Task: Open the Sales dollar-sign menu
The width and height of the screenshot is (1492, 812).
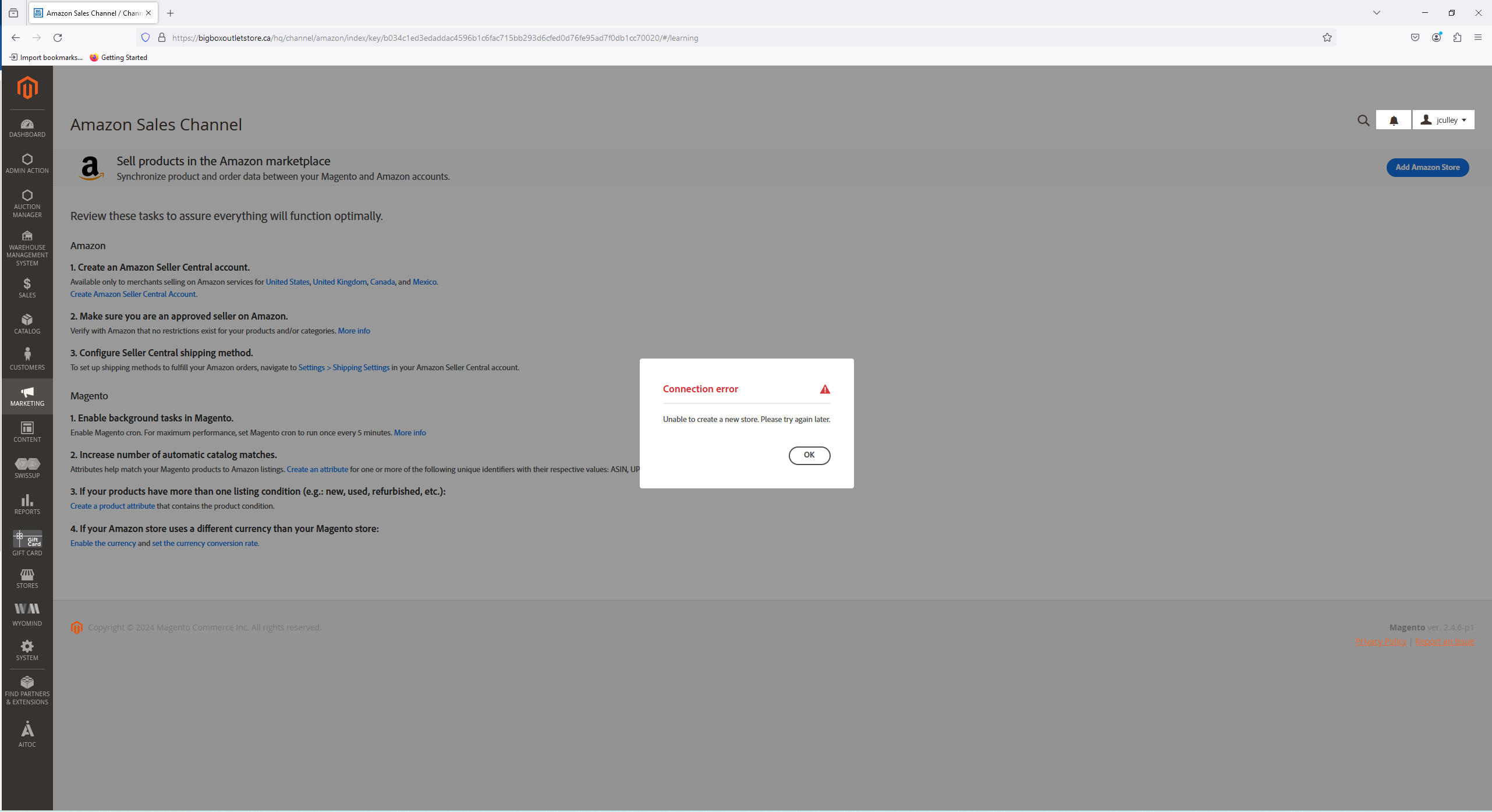Action: point(27,288)
